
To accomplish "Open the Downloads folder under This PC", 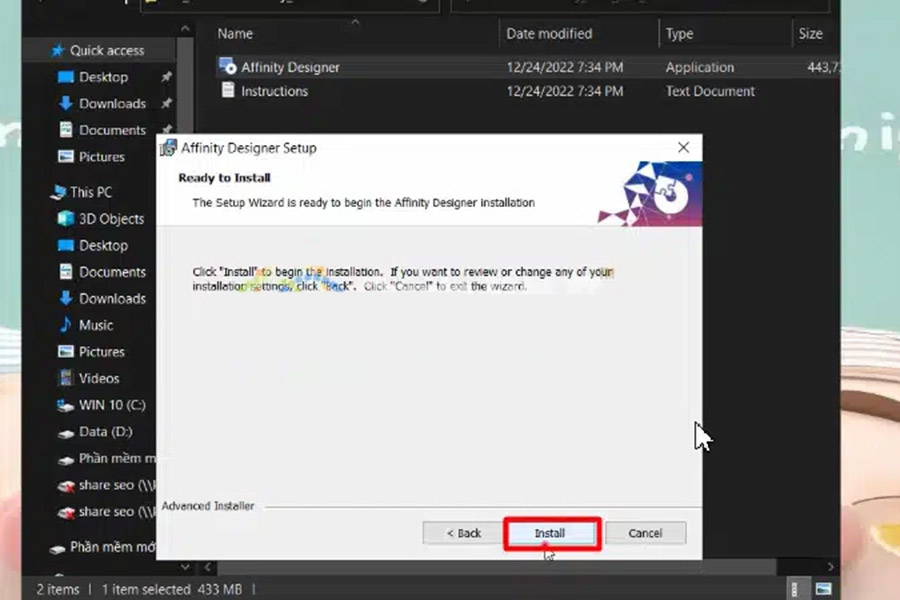I will pos(112,299).
